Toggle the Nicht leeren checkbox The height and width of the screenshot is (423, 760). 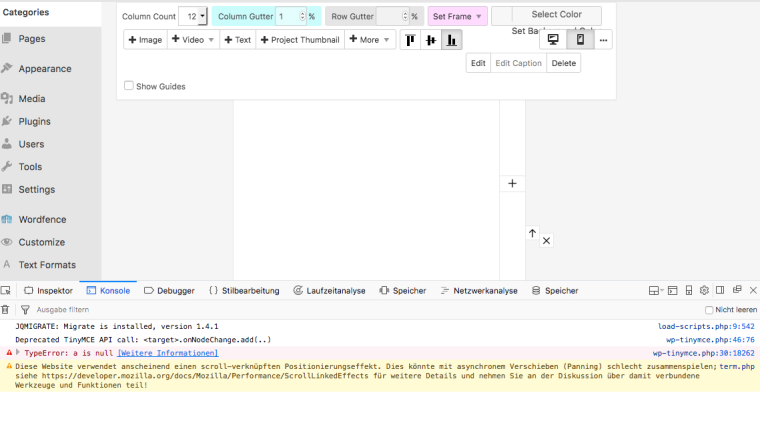coord(709,310)
